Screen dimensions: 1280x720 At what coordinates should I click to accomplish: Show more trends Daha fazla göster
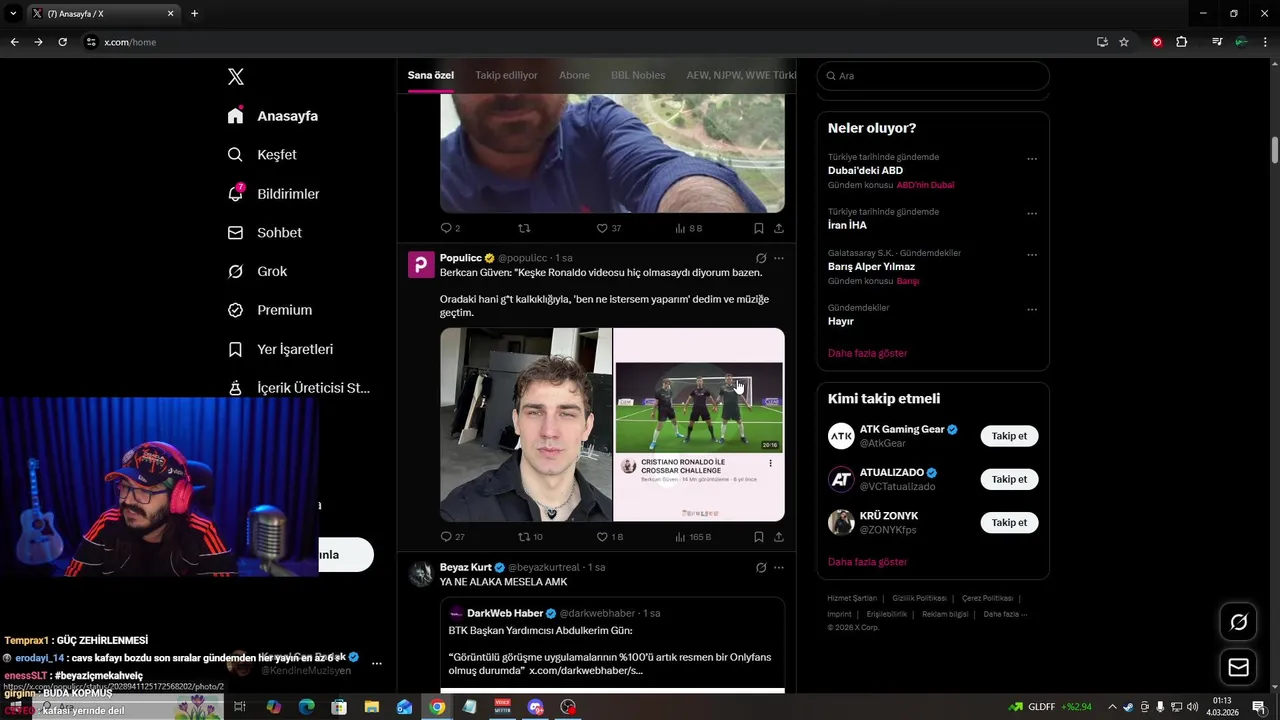tap(867, 353)
